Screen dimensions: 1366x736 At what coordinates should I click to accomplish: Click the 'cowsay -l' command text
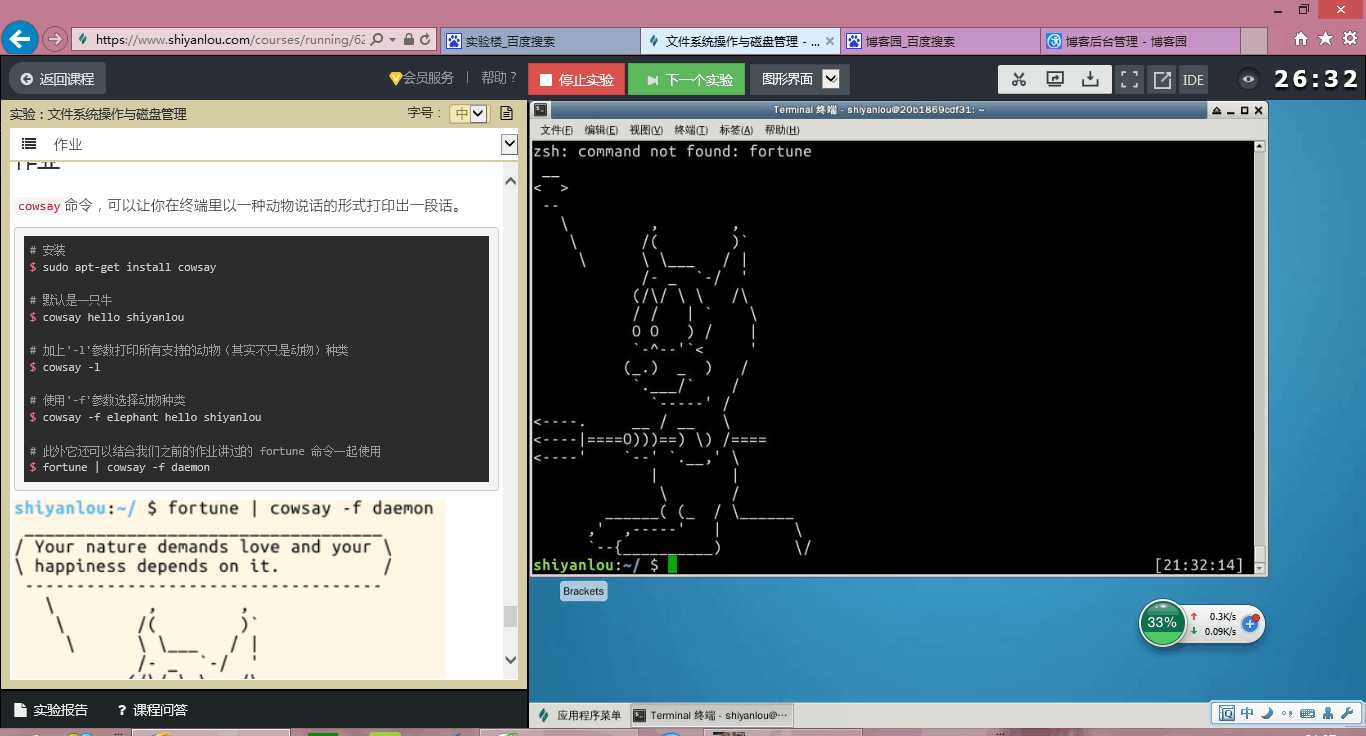[x=72, y=367]
